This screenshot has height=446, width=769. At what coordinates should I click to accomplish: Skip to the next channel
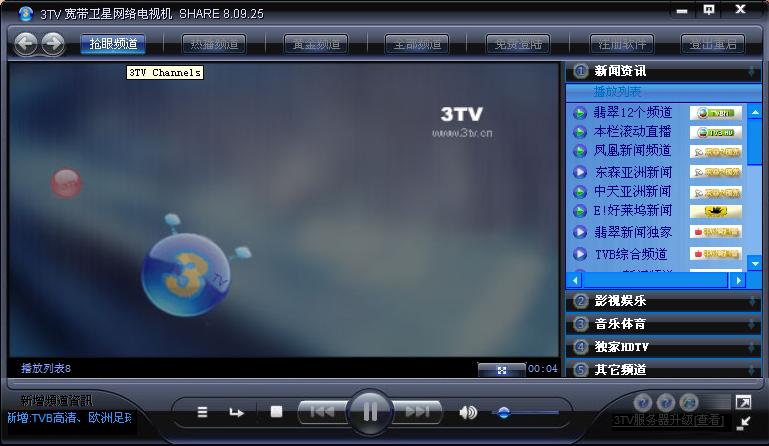click(x=418, y=411)
